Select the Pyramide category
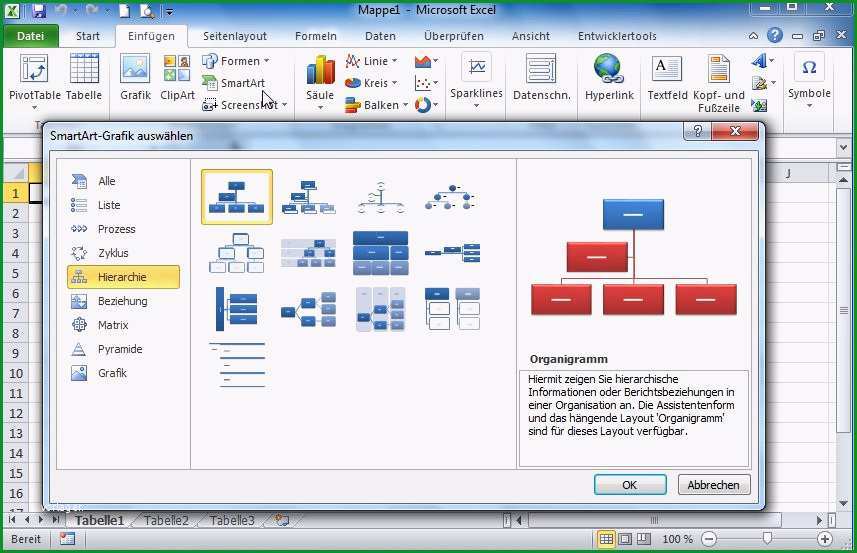857x553 pixels. 124,349
